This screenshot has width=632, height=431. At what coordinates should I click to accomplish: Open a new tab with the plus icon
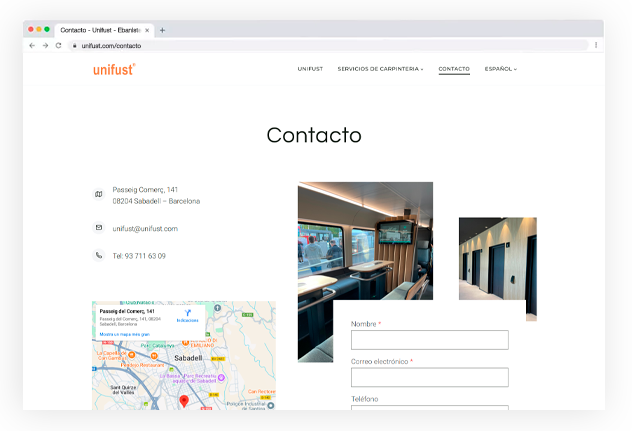(x=162, y=30)
